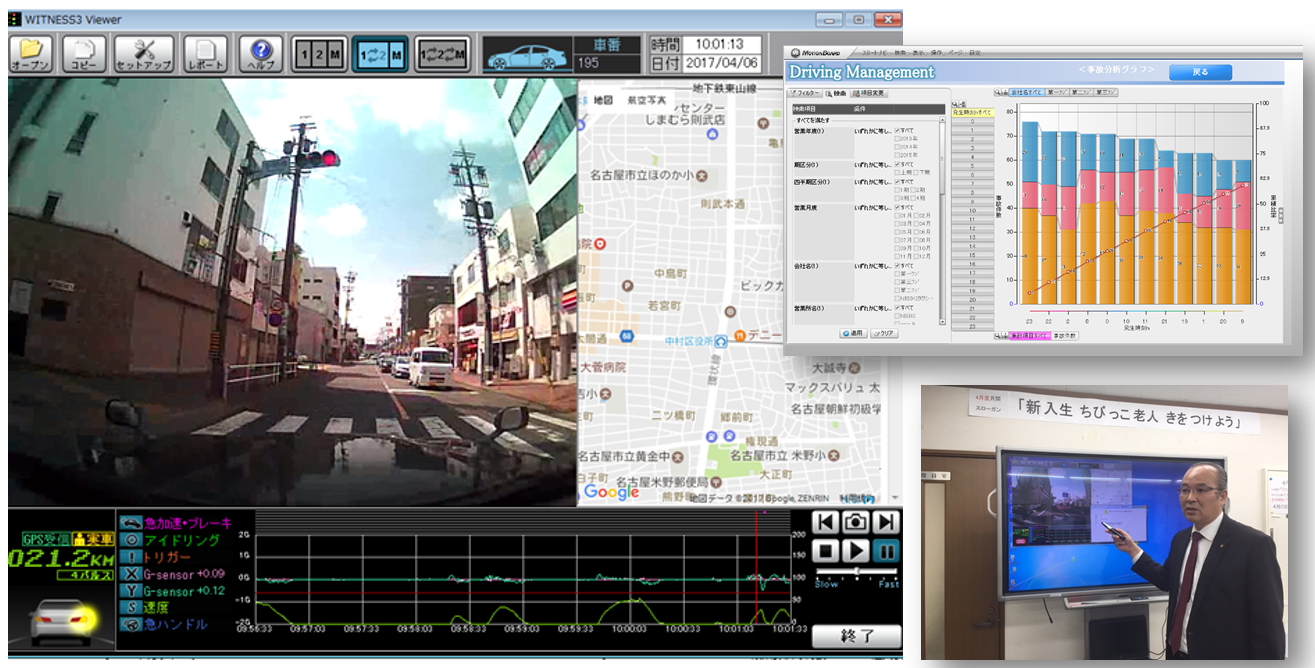Click the red playback position marker on graph
1315x668 pixels.
756,570
